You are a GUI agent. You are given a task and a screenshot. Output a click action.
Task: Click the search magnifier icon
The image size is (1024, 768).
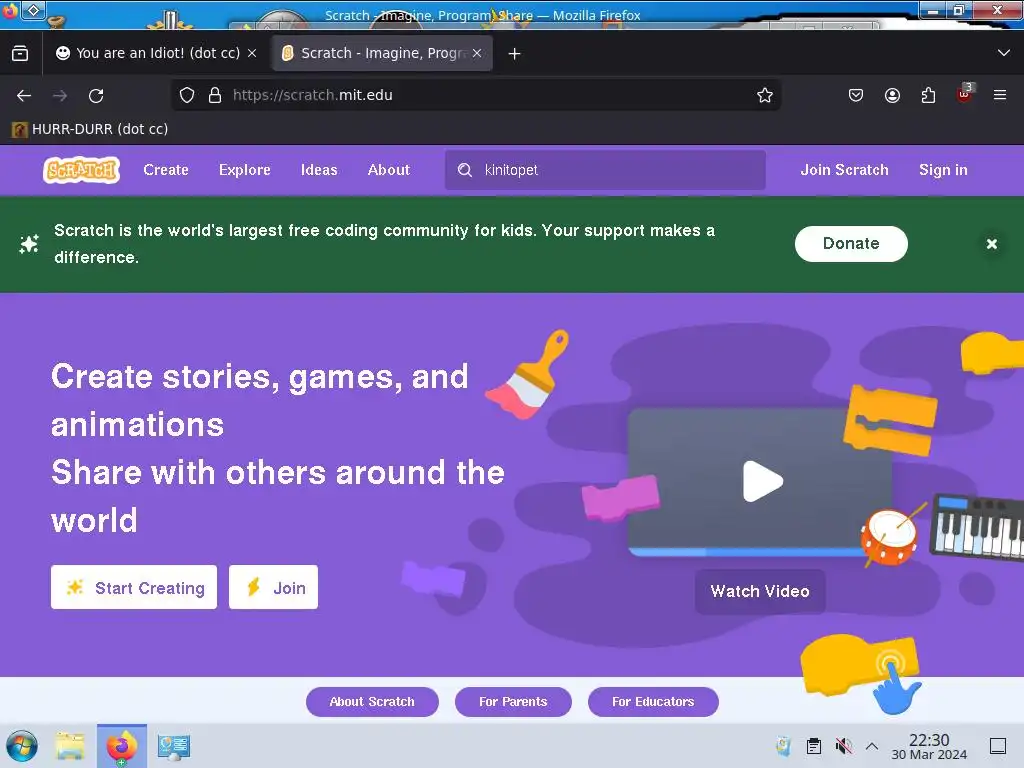tap(464, 170)
